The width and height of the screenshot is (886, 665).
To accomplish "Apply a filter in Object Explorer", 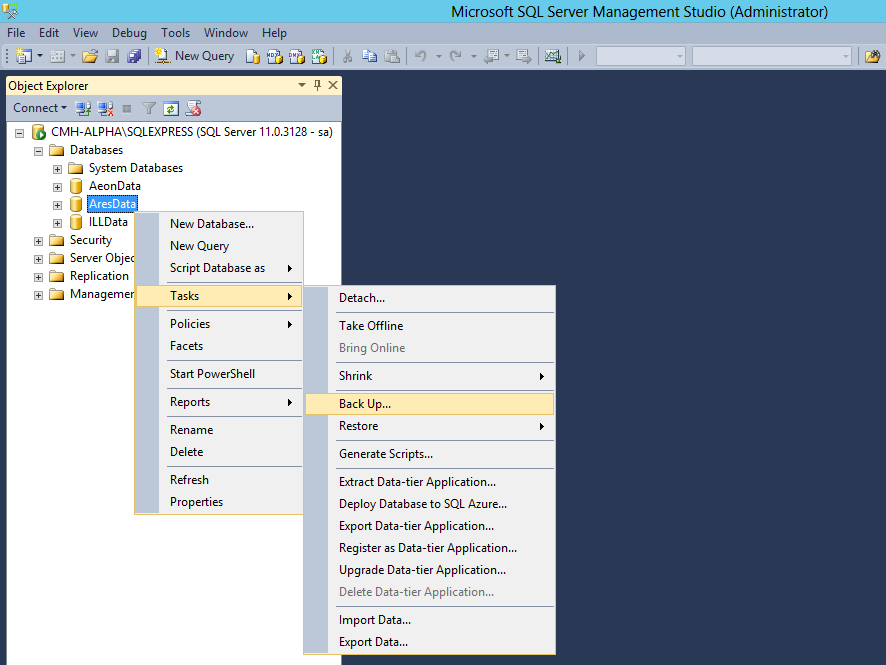I will pyautogui.click(x=147, y=107).
